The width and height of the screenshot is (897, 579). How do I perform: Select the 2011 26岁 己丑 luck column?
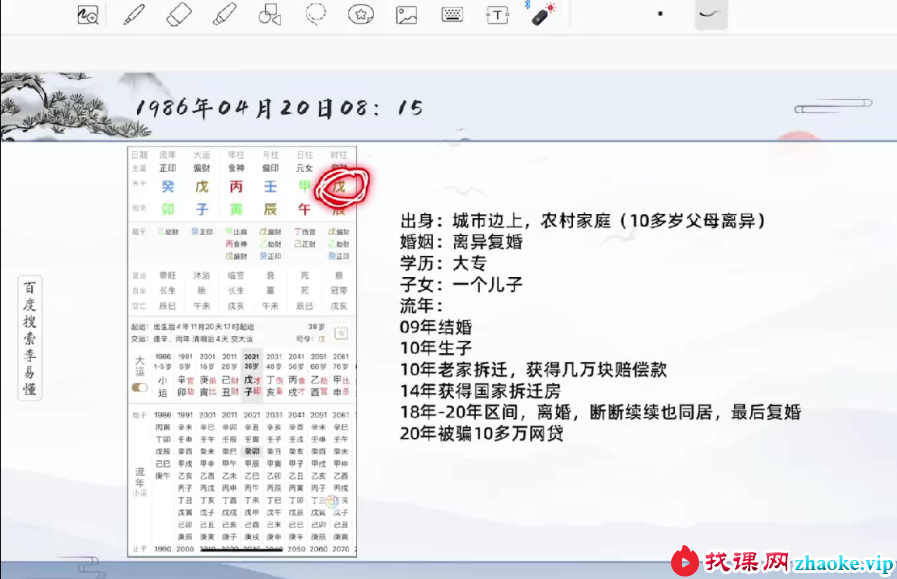229,374
